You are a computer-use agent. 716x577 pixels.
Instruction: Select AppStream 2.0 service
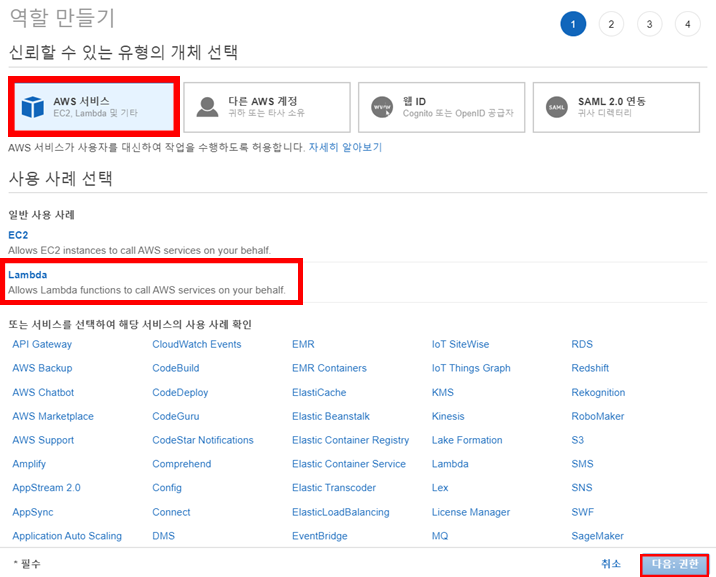point(46,488)
